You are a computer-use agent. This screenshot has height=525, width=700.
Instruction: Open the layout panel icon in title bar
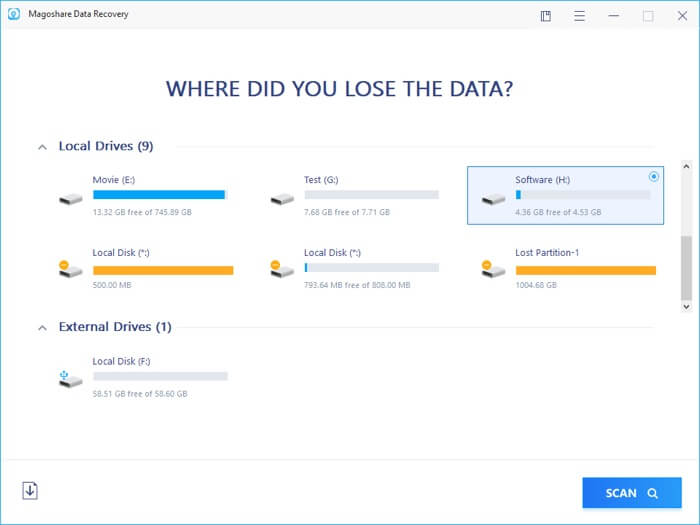point(546,17)
